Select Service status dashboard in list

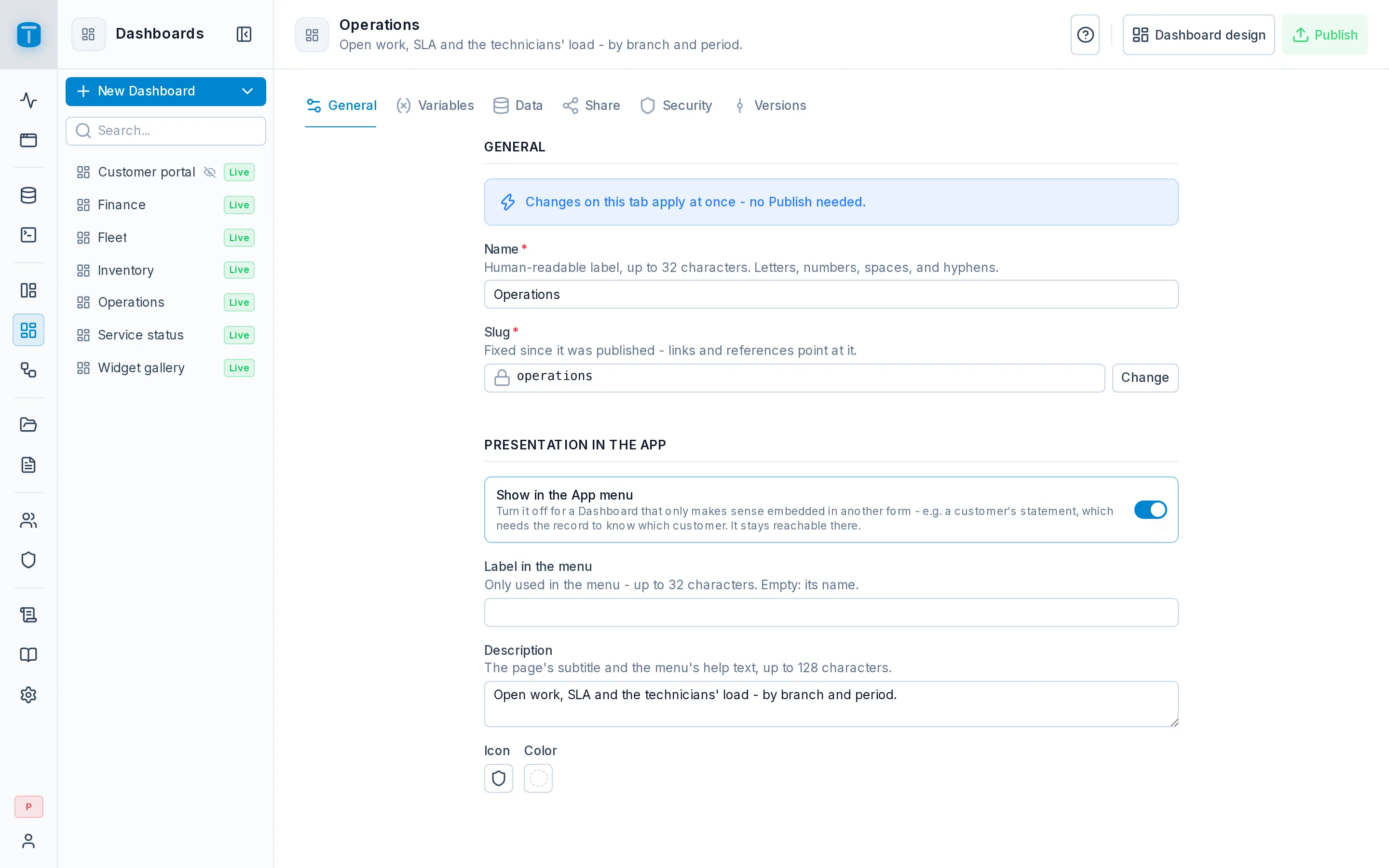click(166, 335)
